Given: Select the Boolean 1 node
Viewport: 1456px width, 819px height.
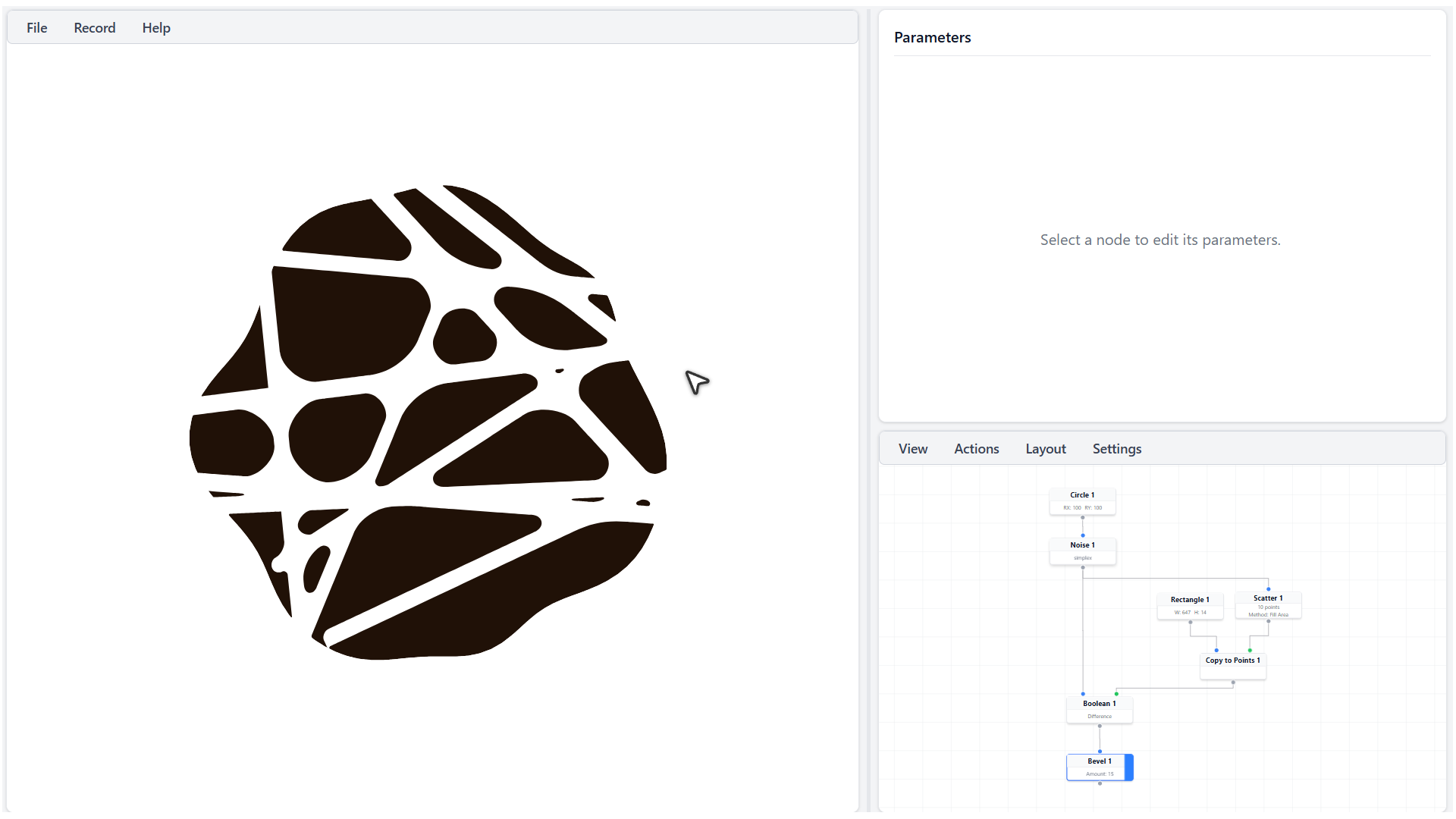Looking at the screenshot, I should coord(1099,704).
